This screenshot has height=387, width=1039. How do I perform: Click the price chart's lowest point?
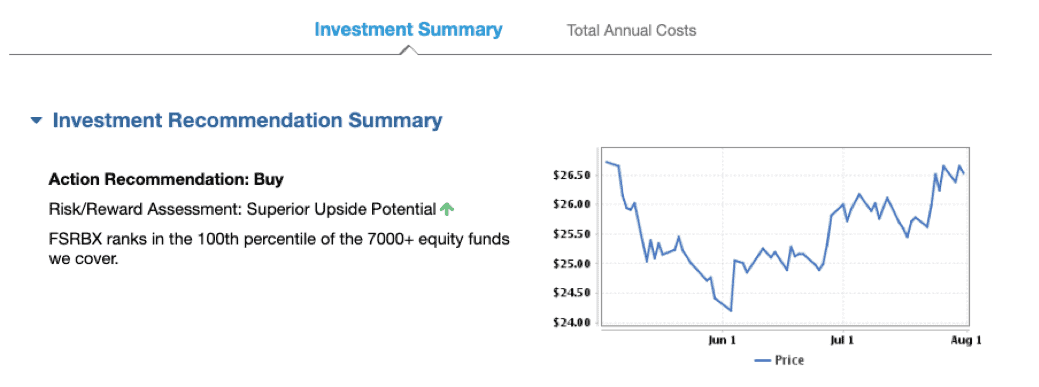(x=730, y=310)
